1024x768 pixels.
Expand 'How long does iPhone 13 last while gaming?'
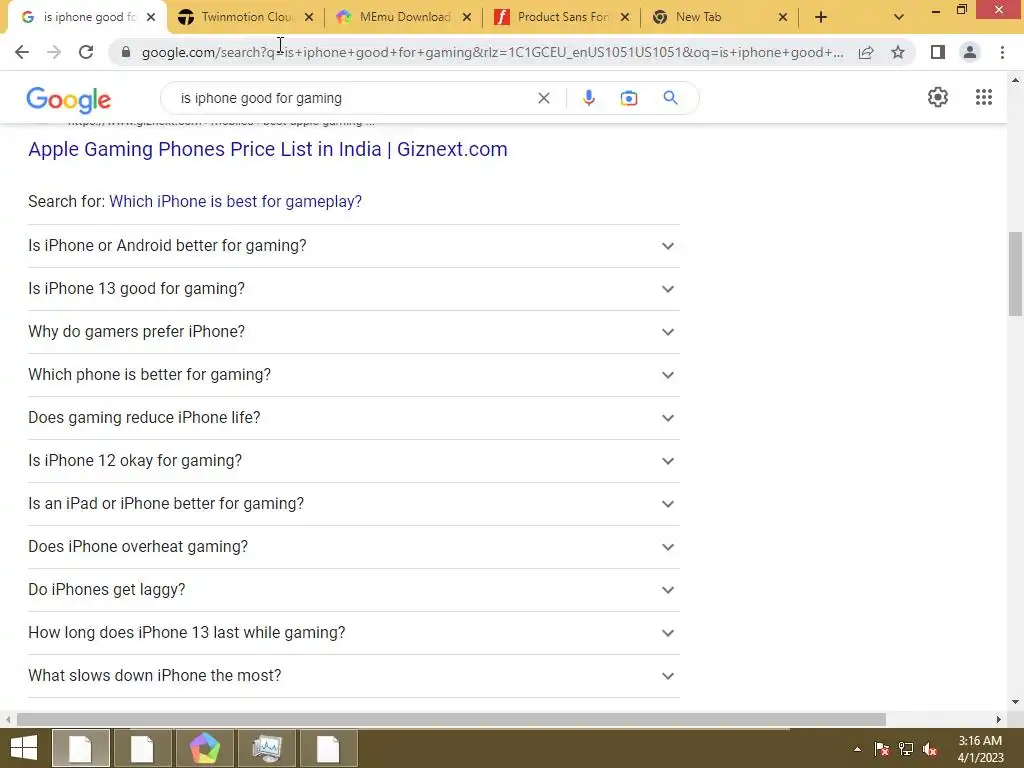(353, 633)
